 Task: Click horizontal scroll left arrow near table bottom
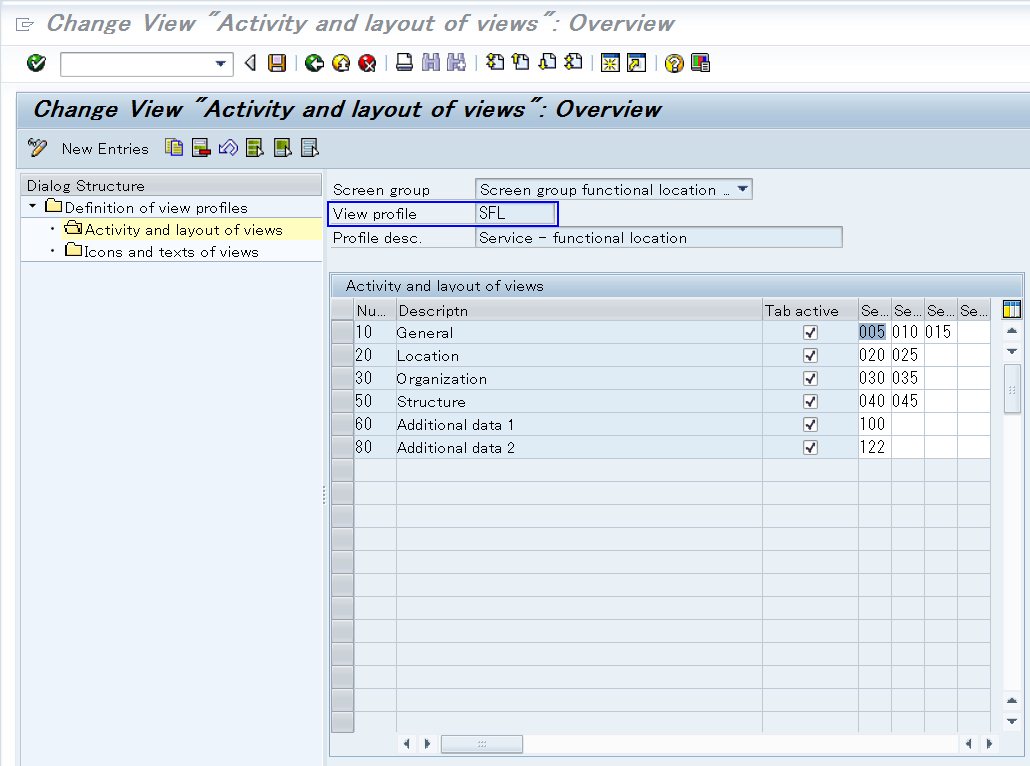407,744
